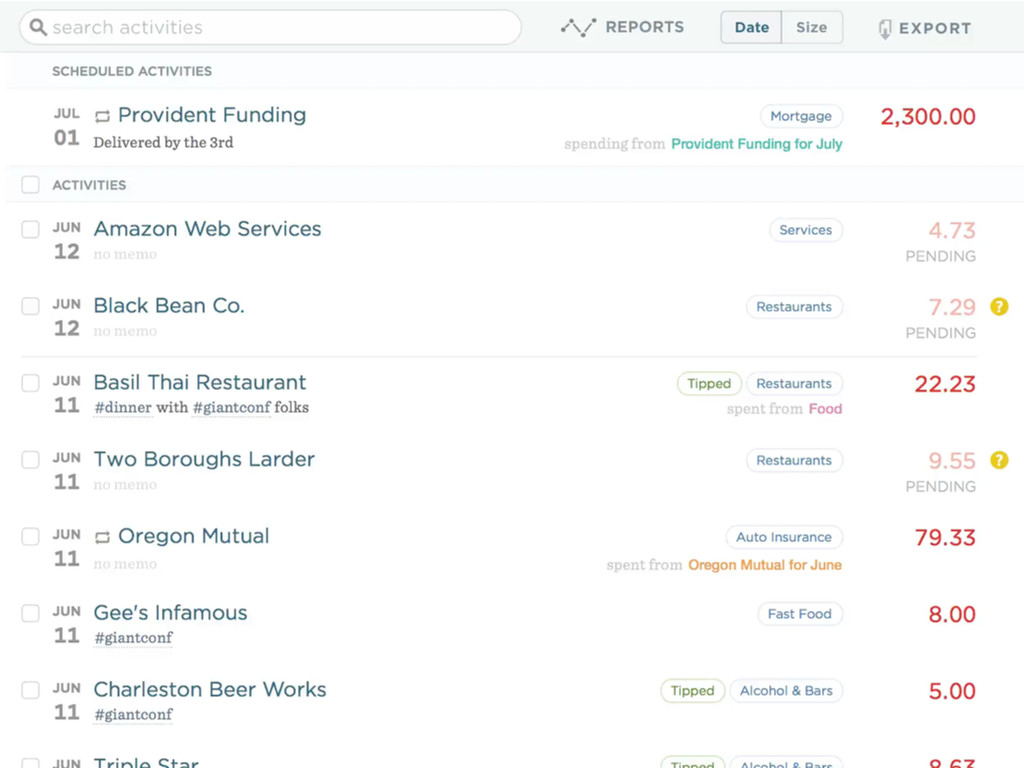The image size is (1024, 768).
Task: Select the Basil Thai Restaurant checkbox
Action: point(30,383)
